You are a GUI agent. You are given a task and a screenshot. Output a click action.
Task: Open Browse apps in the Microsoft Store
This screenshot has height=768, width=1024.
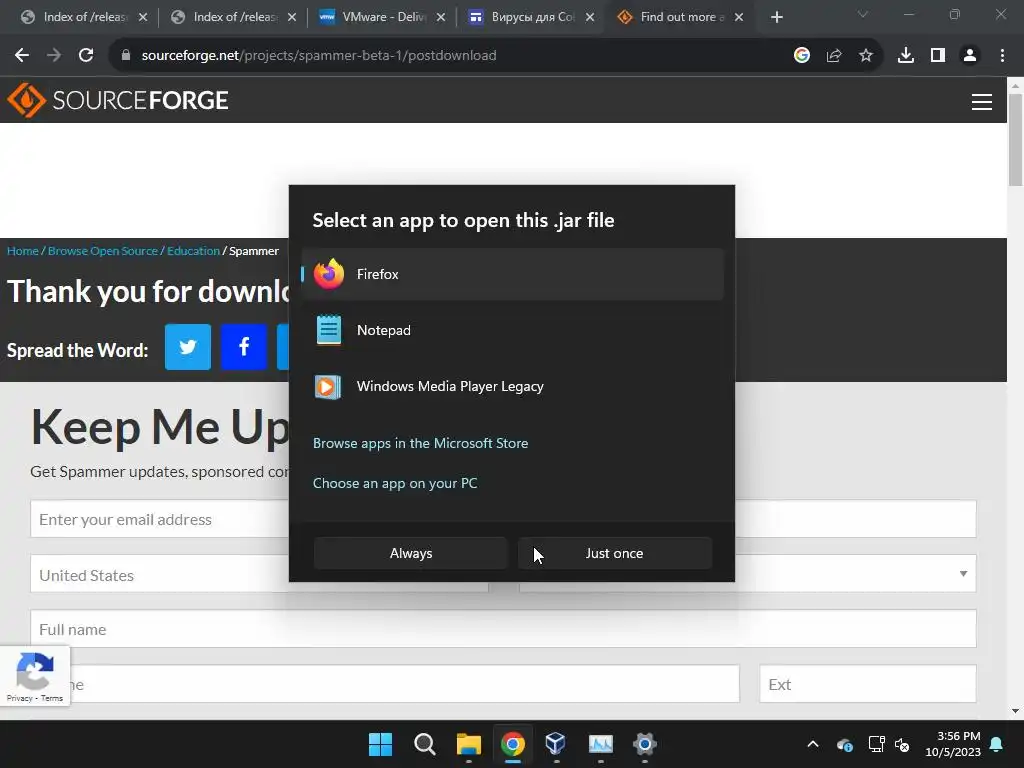(x=421, y=443)
